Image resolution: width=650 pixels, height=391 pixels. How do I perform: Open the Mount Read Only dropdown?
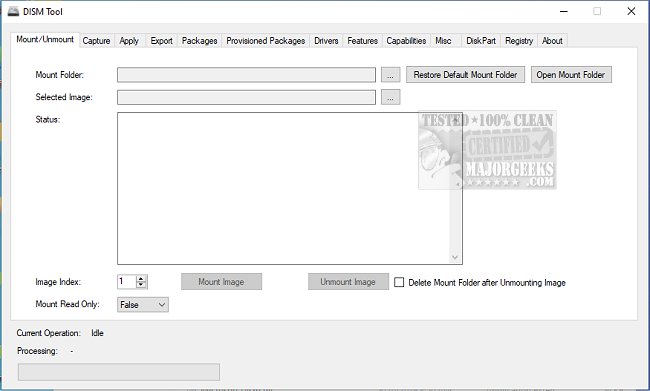tap(143, 305)
